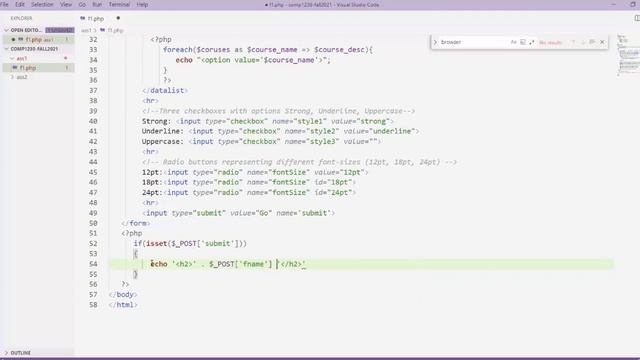
Task: Click the 'No results' text in find widget
Action: pos(550,42)
